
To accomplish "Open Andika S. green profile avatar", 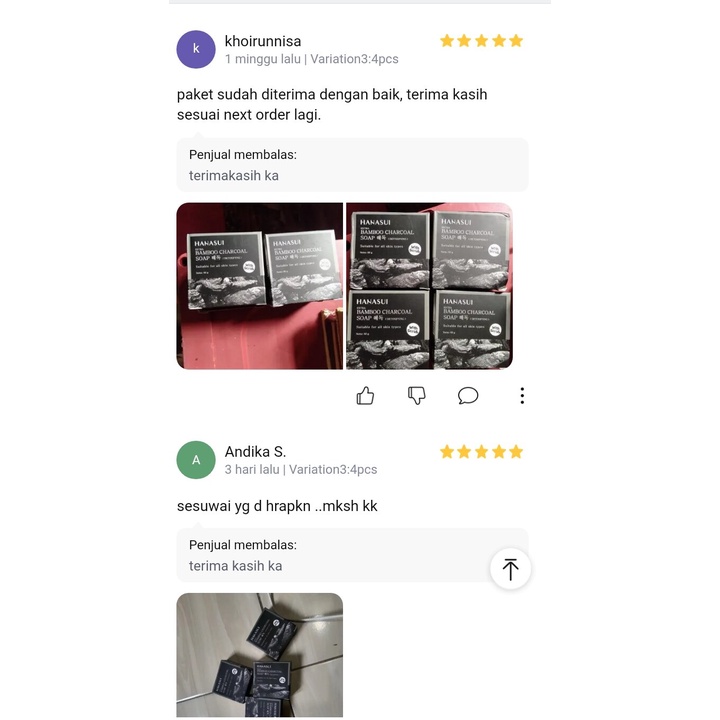I will coord(196,460).
